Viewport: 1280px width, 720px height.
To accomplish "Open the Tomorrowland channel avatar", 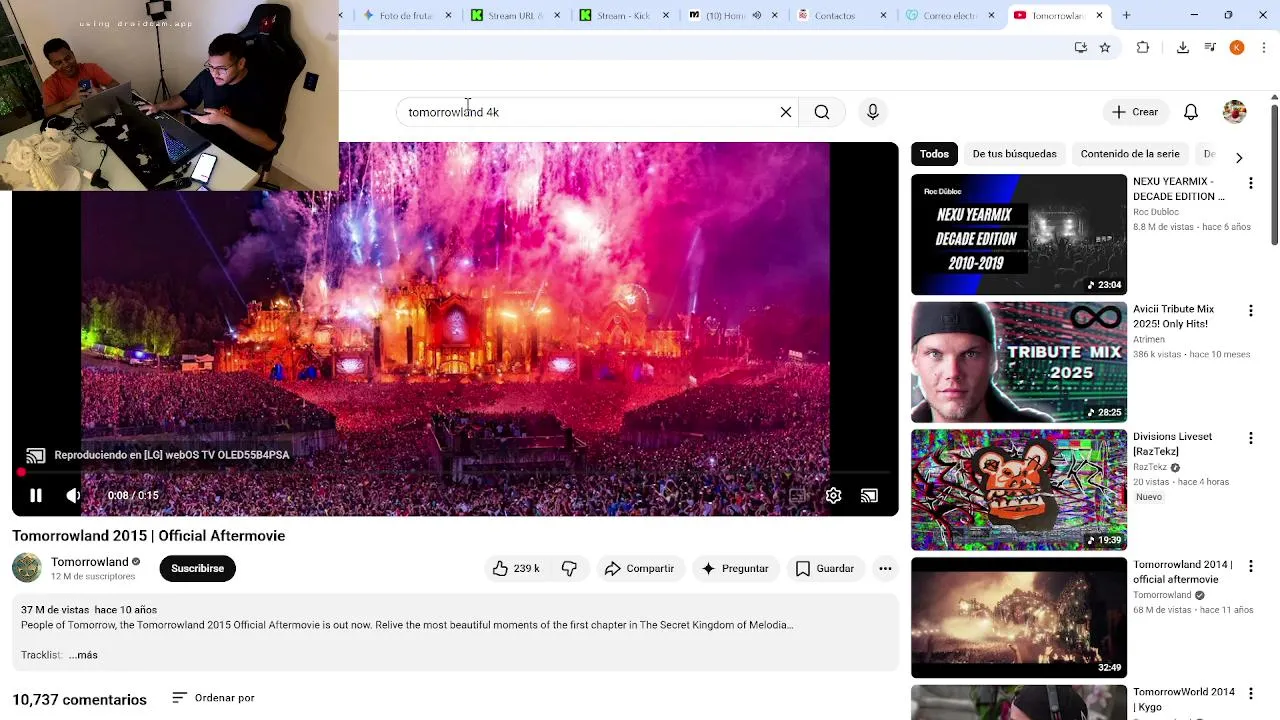I will pyautogui.click(x=27, y=568).
